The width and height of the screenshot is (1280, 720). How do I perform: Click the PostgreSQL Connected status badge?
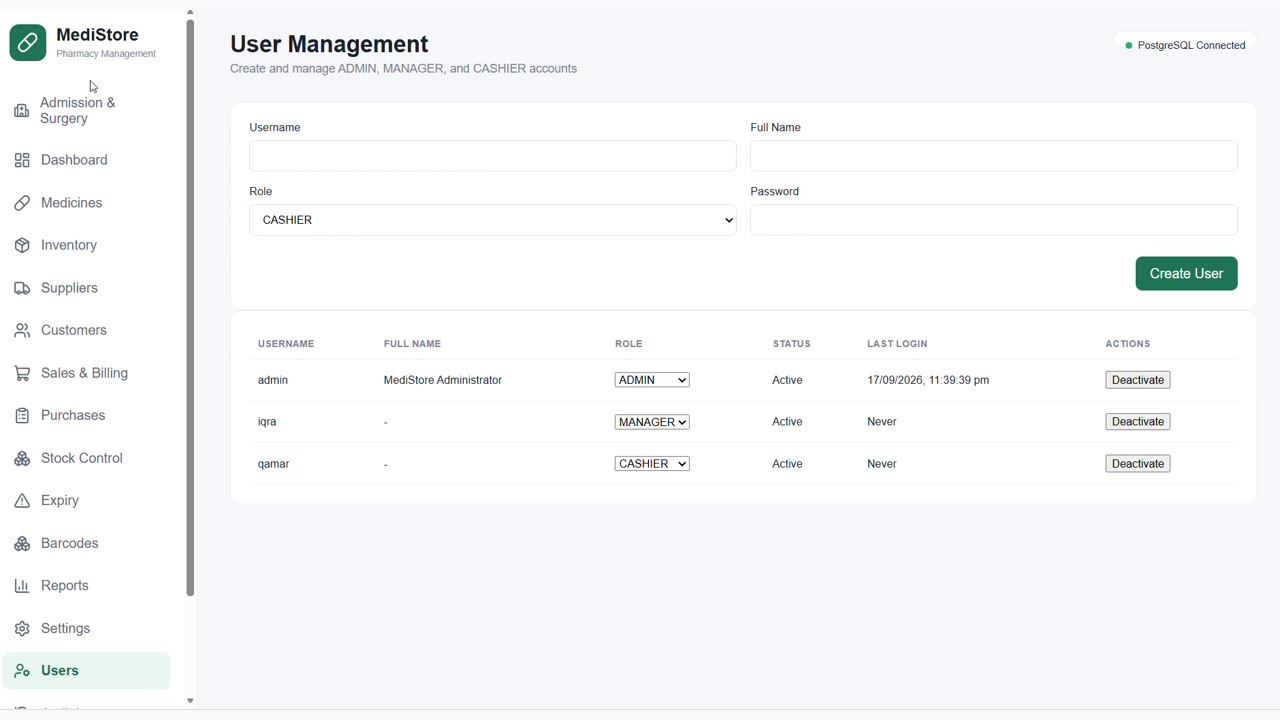pos(1185,45)
